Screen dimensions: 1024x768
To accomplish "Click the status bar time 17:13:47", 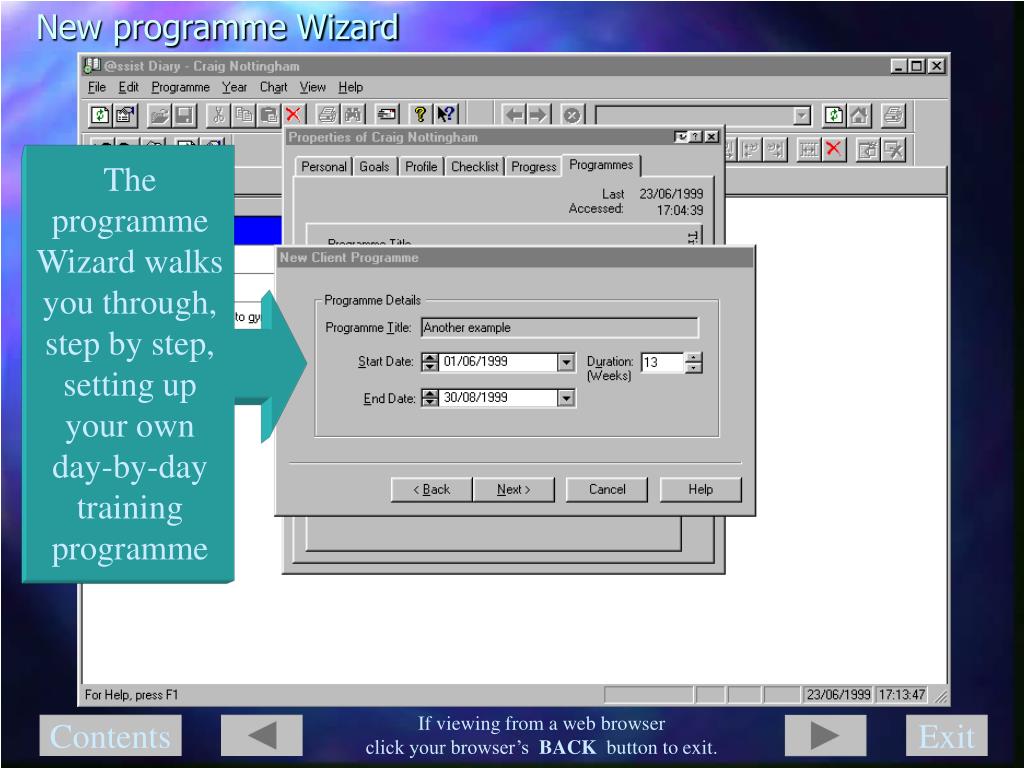I will [901, 694].
